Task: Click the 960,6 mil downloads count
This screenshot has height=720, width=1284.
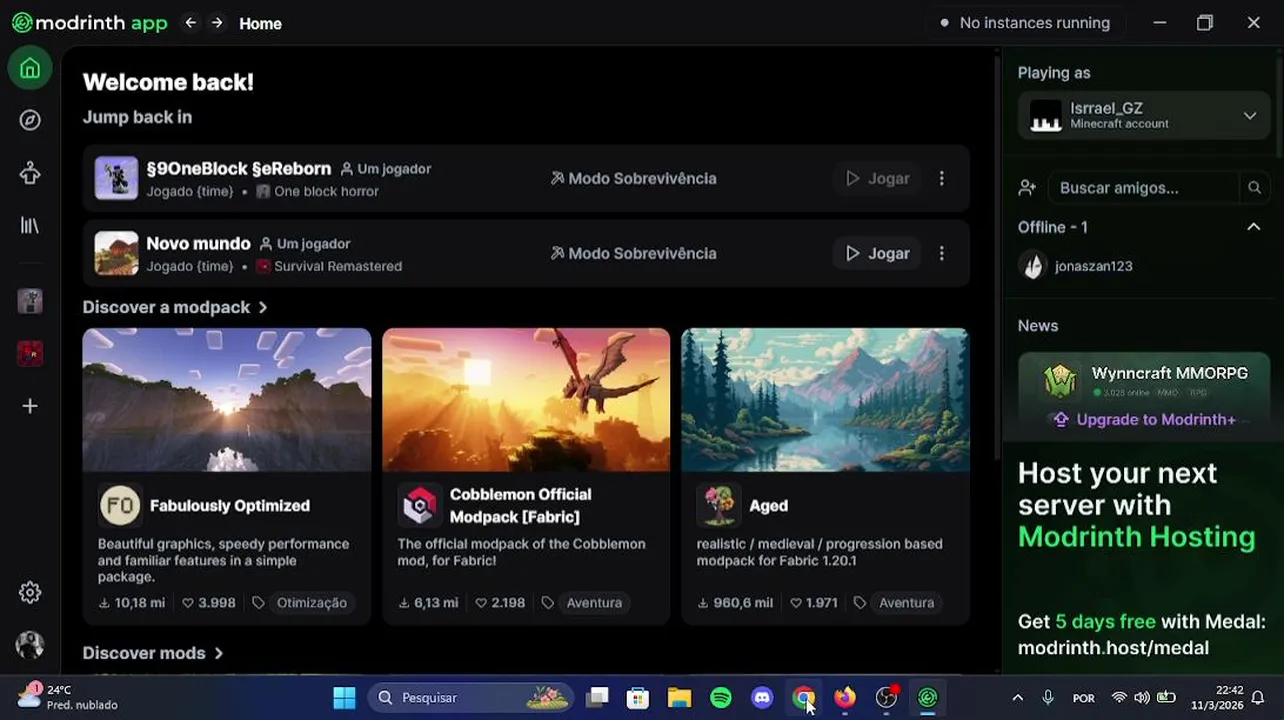Action: (x=735, y=602)
